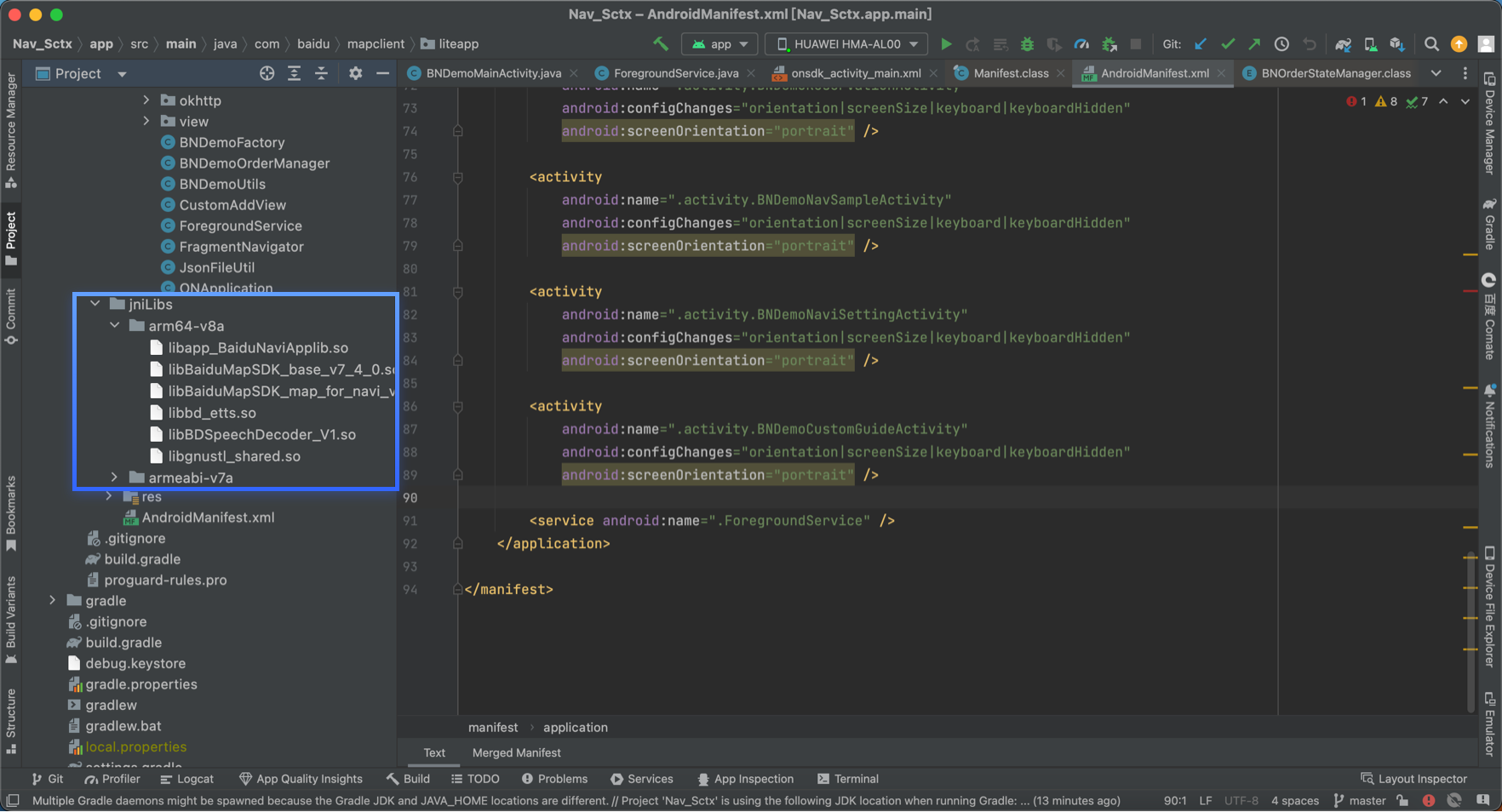This screenshot has width=1502, height=812.
Task: Click the locate target icon in Project panel
Action: pyautogui.click(x=267, y=74)
